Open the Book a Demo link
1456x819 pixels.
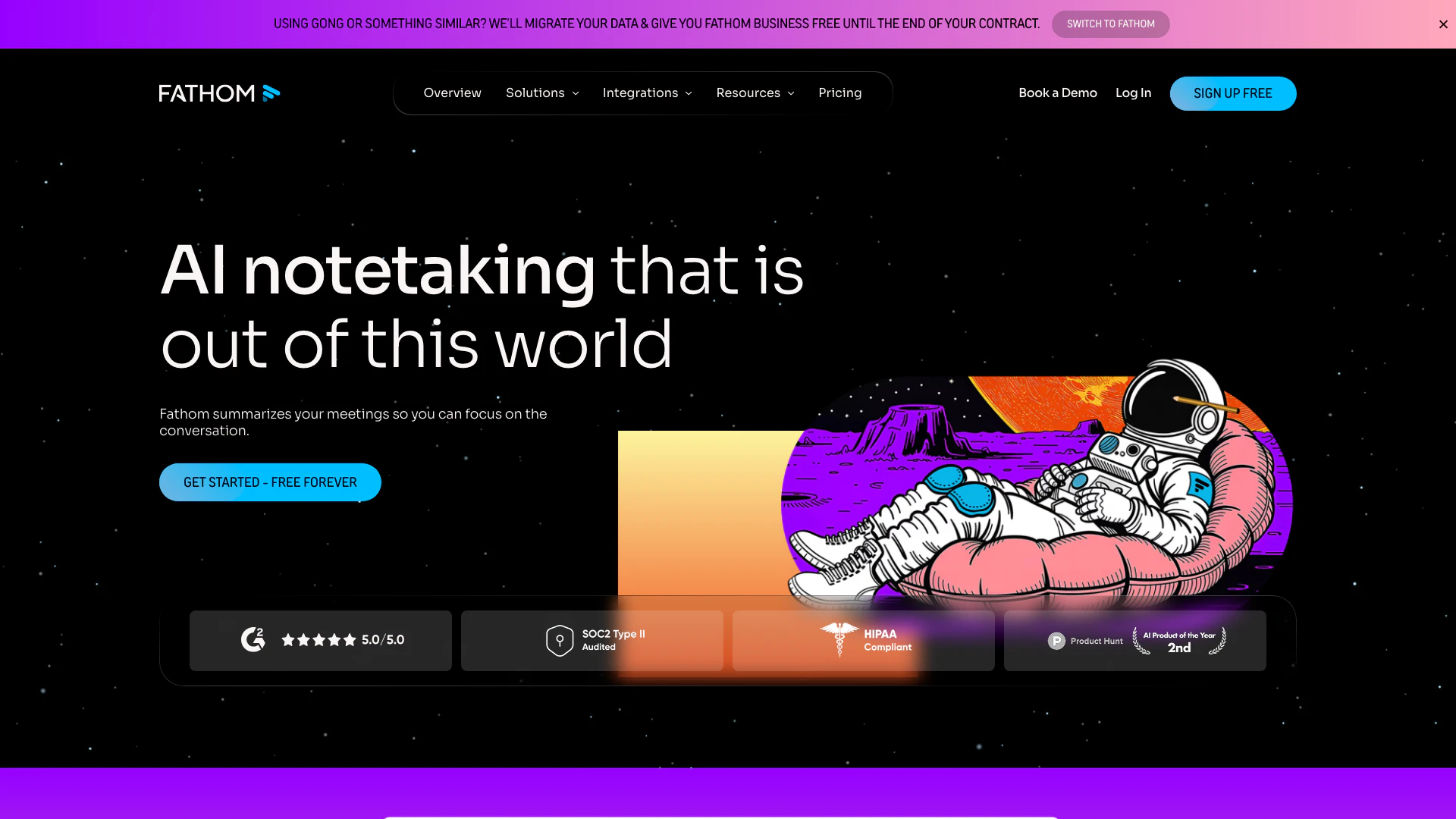1057,93
